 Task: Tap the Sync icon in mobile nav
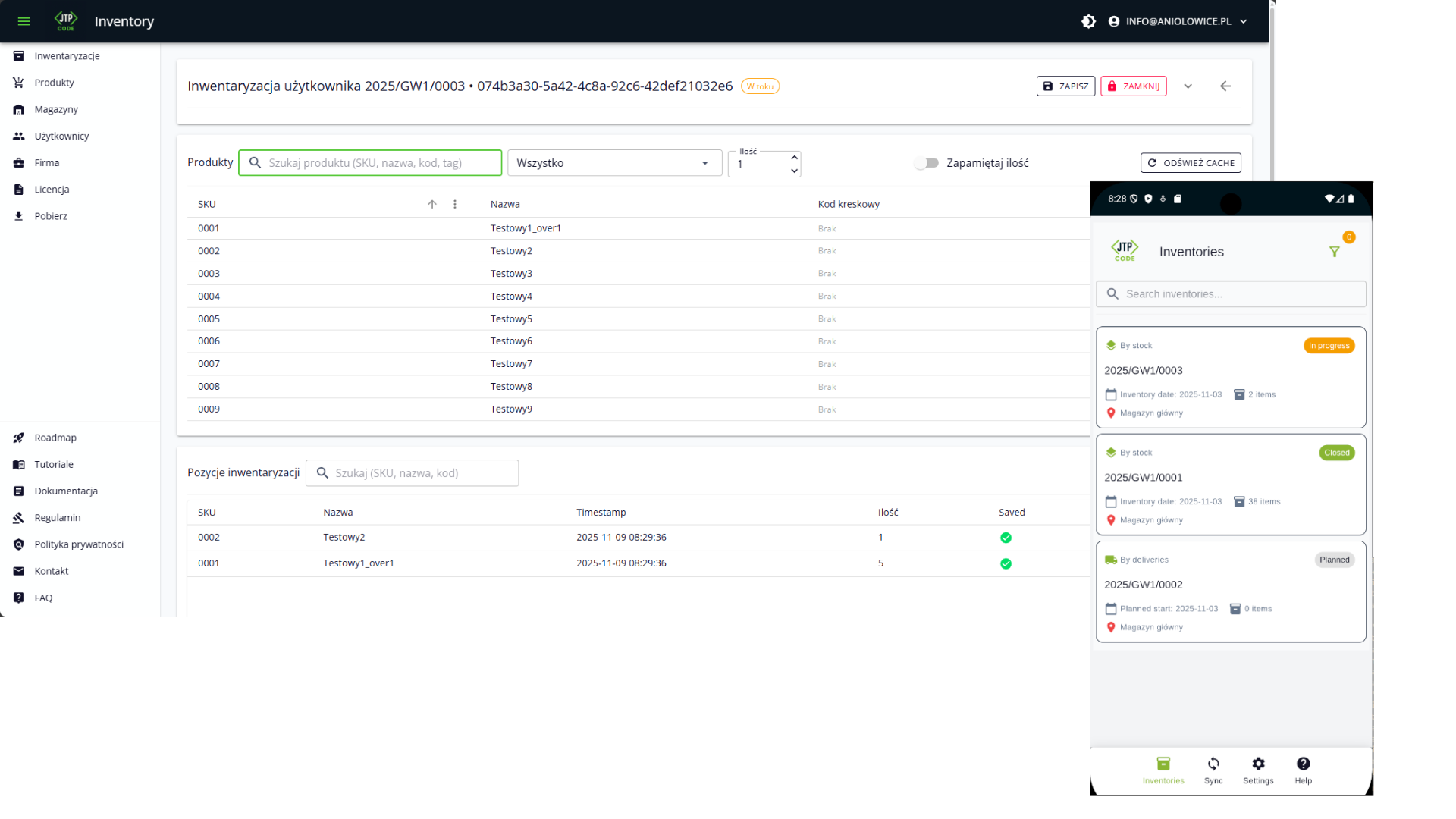pyautogui.click(x=1213, y=764)
